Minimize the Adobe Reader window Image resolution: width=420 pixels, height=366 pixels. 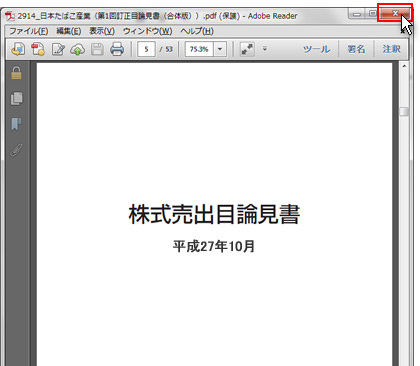357,14
